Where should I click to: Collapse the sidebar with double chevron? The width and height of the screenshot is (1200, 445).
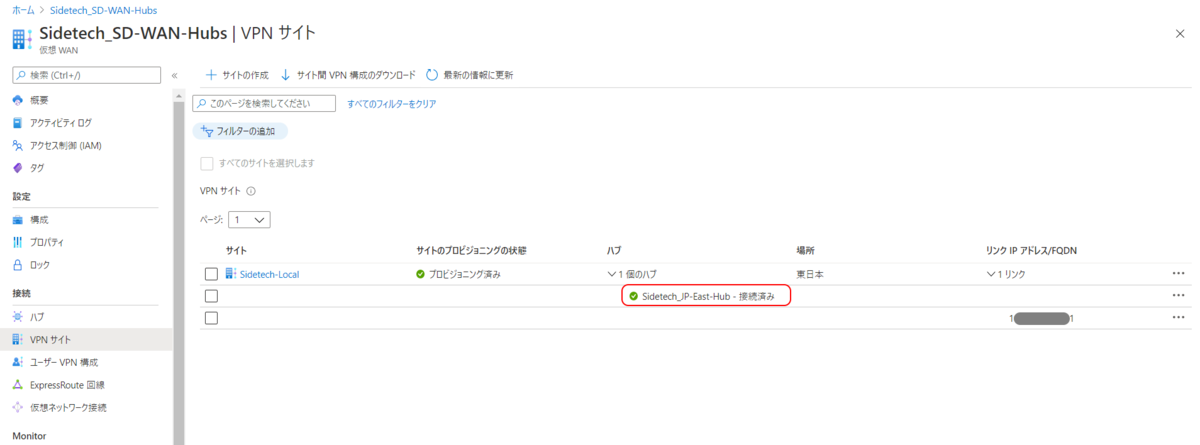coord(174,75)
